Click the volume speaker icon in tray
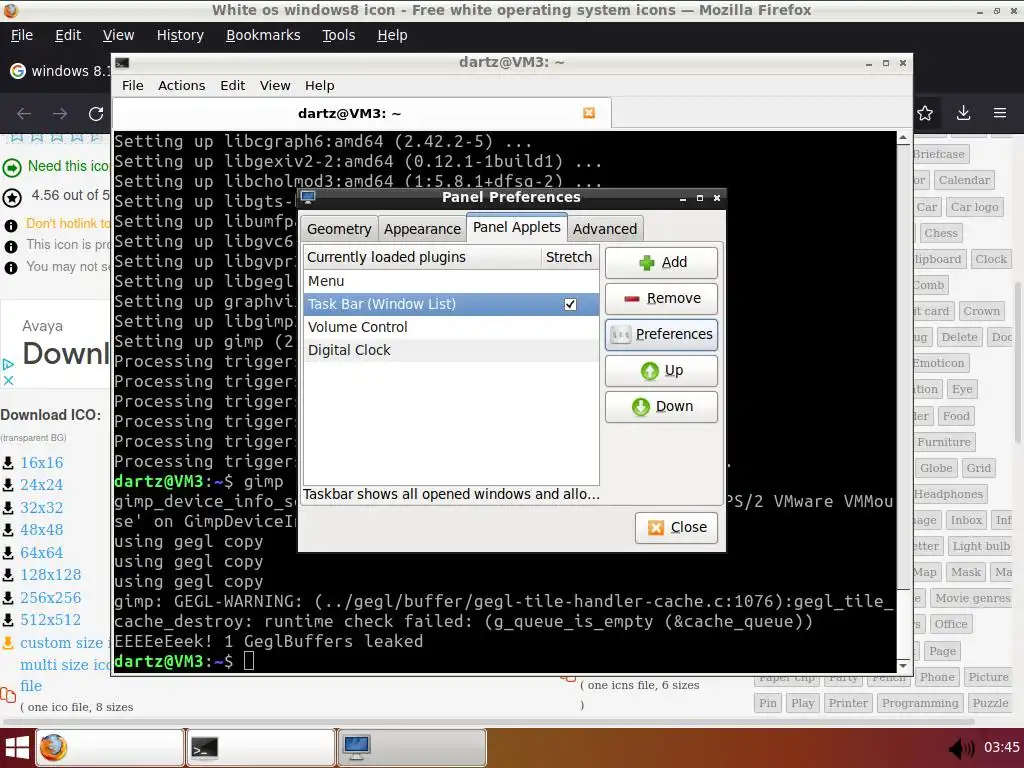 [x=961, y=748]
